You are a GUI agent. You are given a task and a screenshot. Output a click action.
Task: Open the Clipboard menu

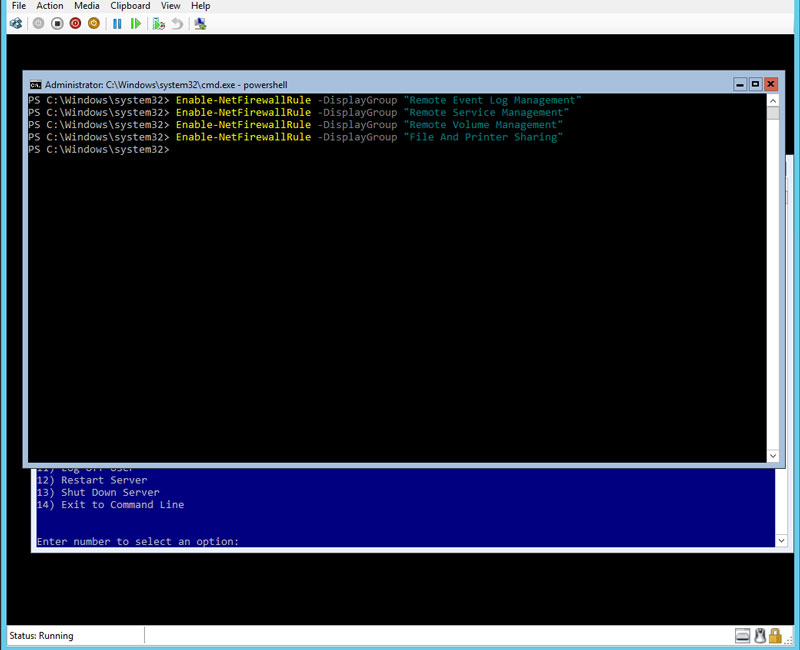pos(130,6)
